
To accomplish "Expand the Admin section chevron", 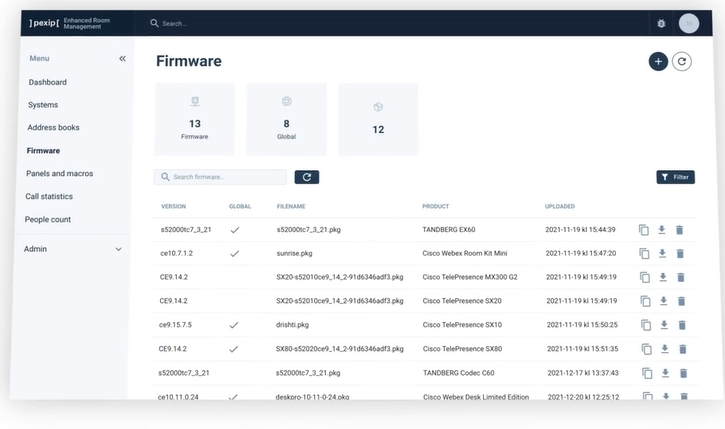I will click(x=118, y=249).
